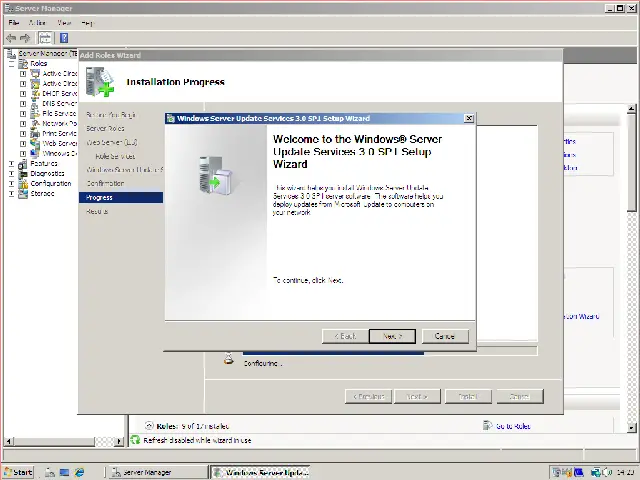This screenshot has height=480, width=640.
Task: Click main pane vertical scrollbar up arrow
Action: tap(631, 109)
